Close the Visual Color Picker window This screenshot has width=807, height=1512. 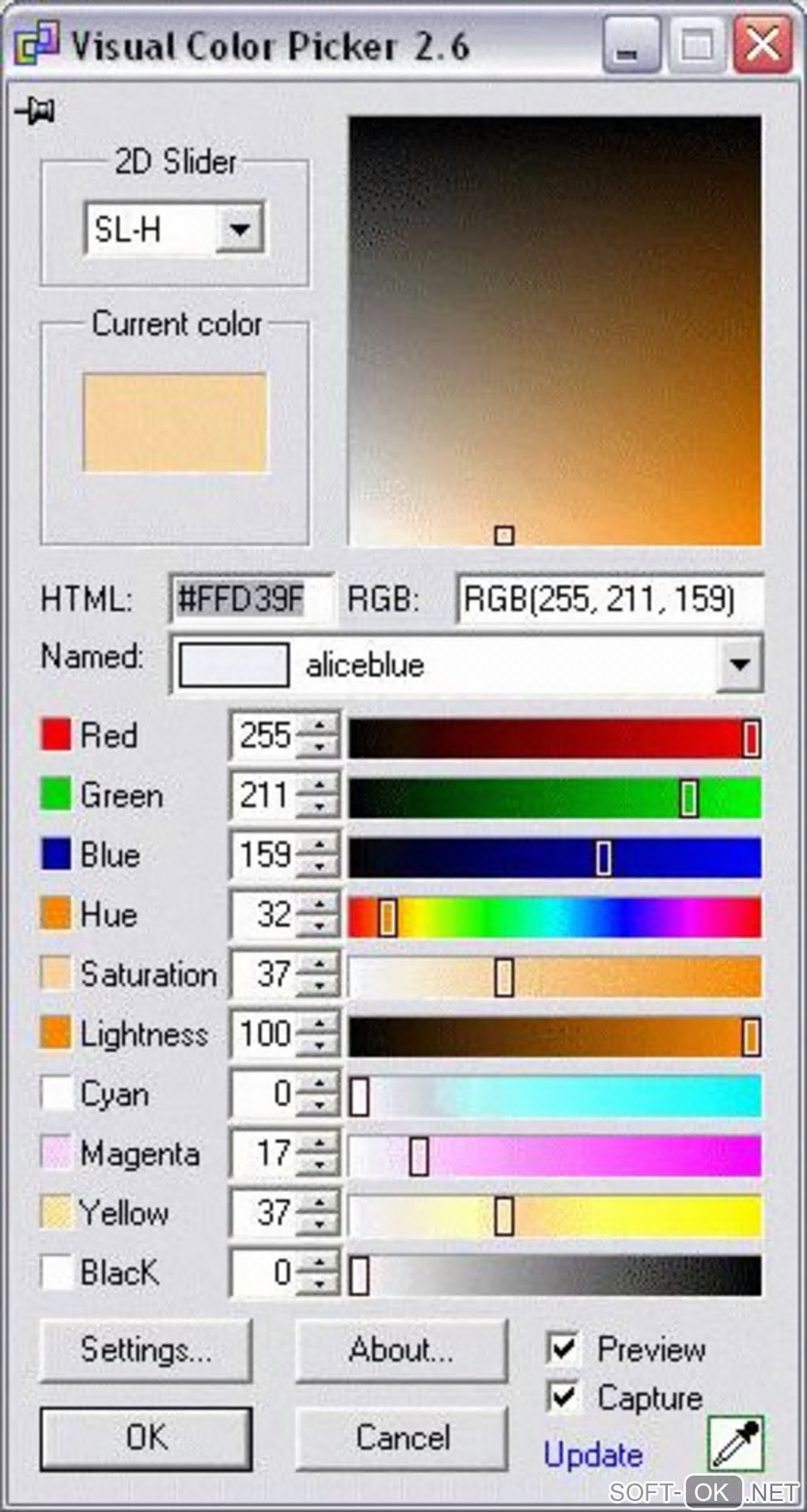[x=763, y=46]
